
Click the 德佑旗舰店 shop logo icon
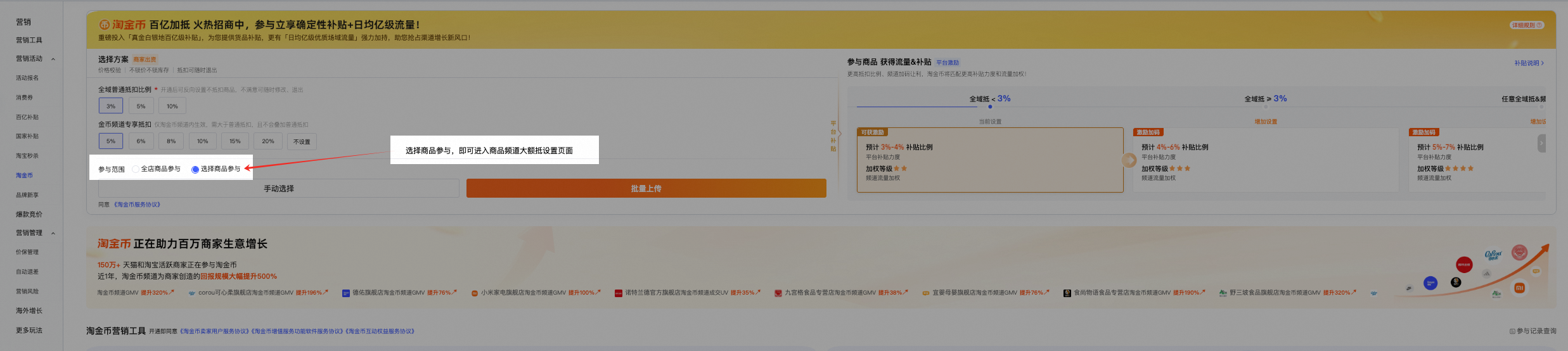coord(346,293)
